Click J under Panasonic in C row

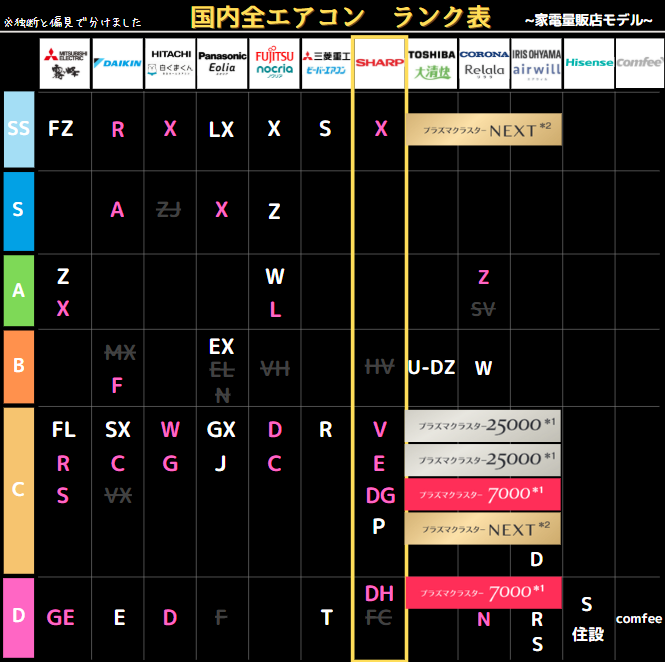click(220, 464)
